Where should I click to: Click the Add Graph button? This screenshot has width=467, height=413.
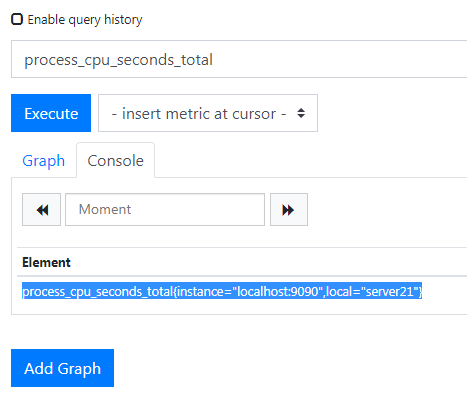tap(62, 368)
